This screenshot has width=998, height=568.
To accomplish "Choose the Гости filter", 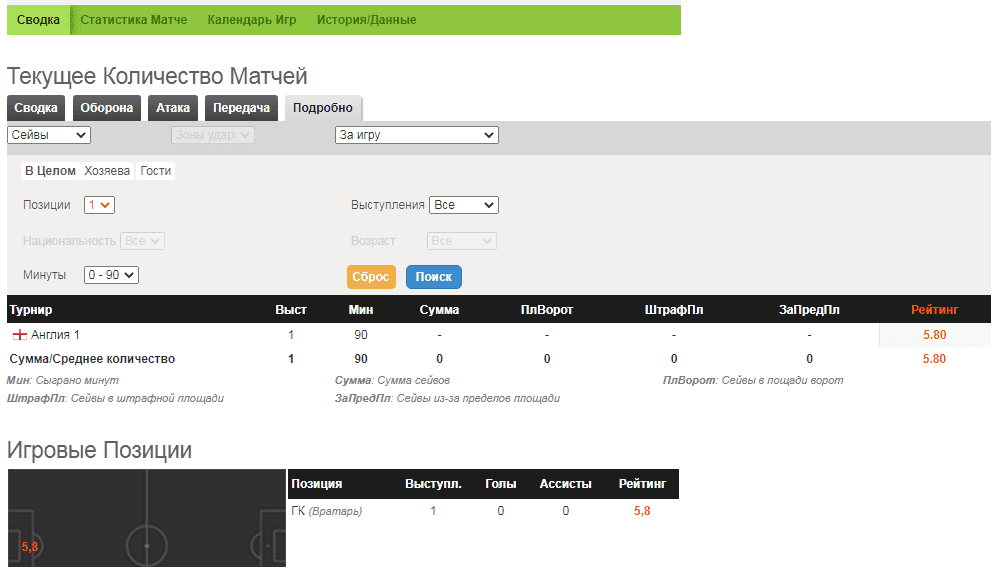I will point(156,171).
